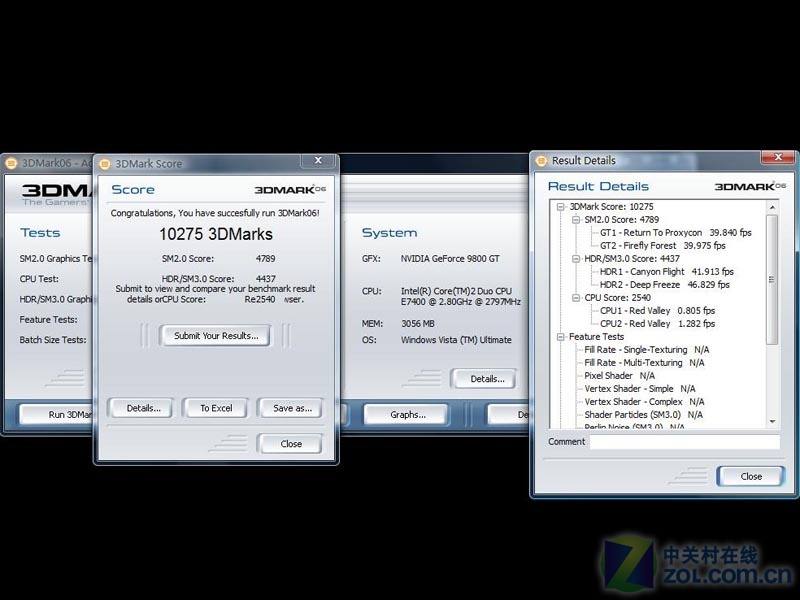
Task: Select HDR2 - Deep Freeze row
Action: tap(664, 285)
